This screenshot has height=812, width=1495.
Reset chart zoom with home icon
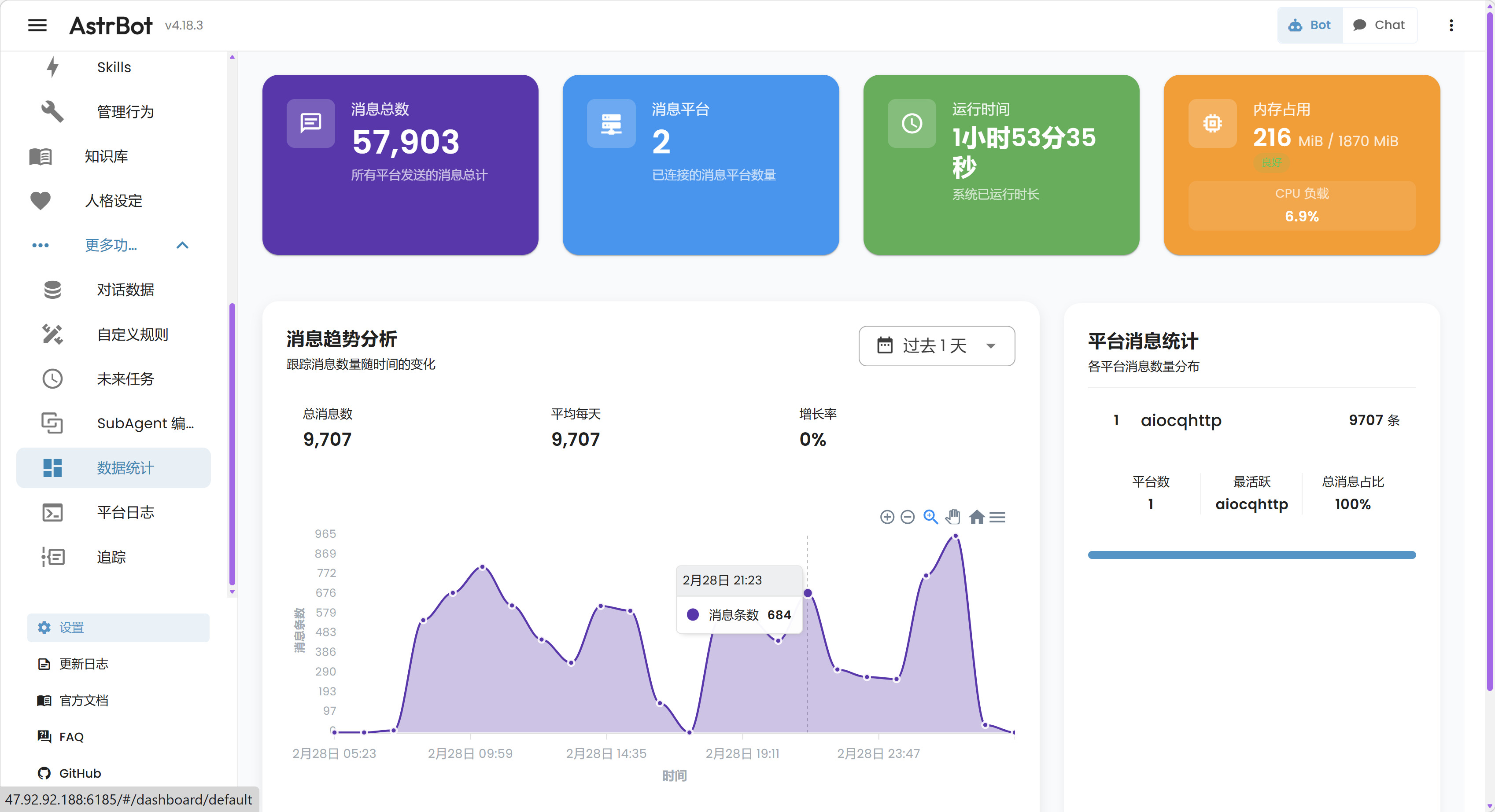[x=977, y=517]
